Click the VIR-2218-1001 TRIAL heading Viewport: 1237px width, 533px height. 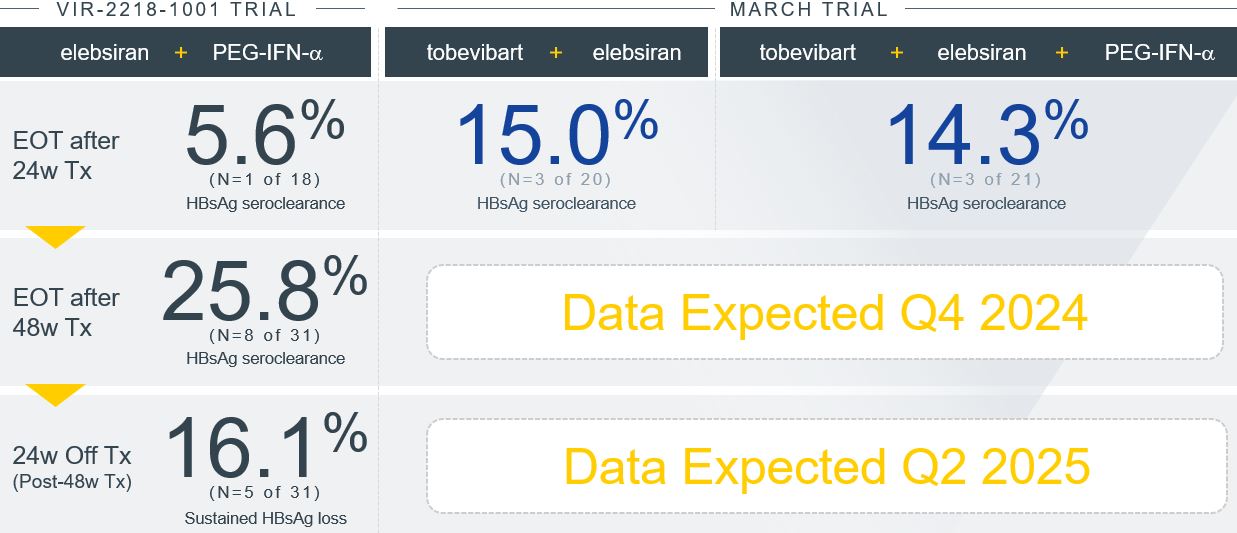176,10
